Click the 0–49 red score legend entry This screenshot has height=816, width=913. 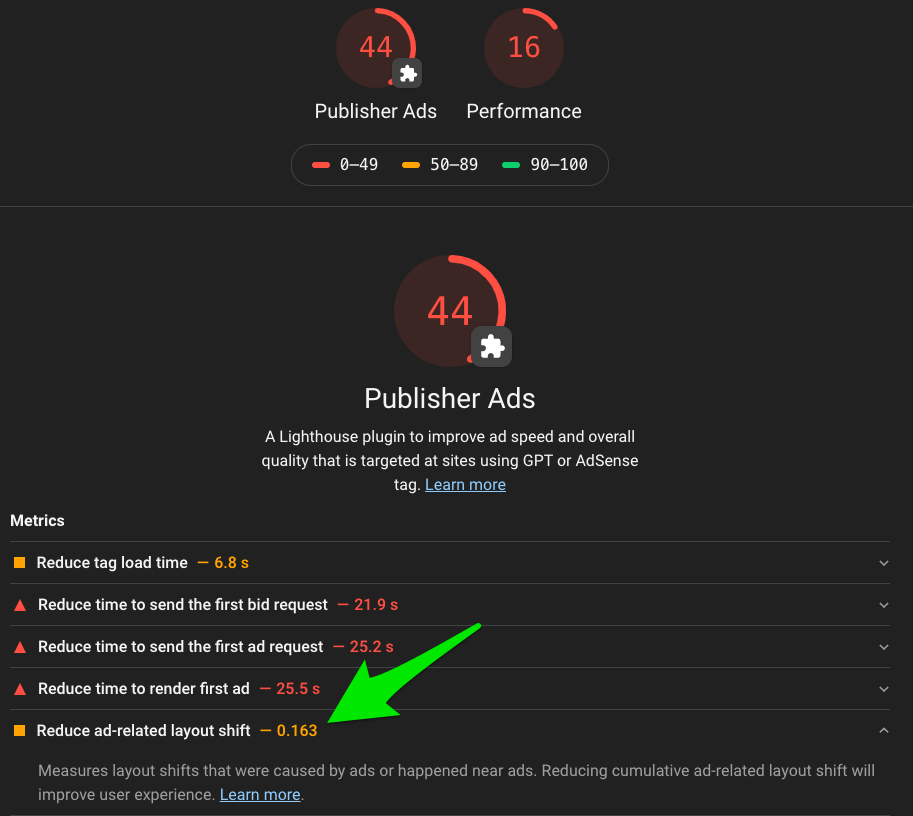[x=345, y=165]
